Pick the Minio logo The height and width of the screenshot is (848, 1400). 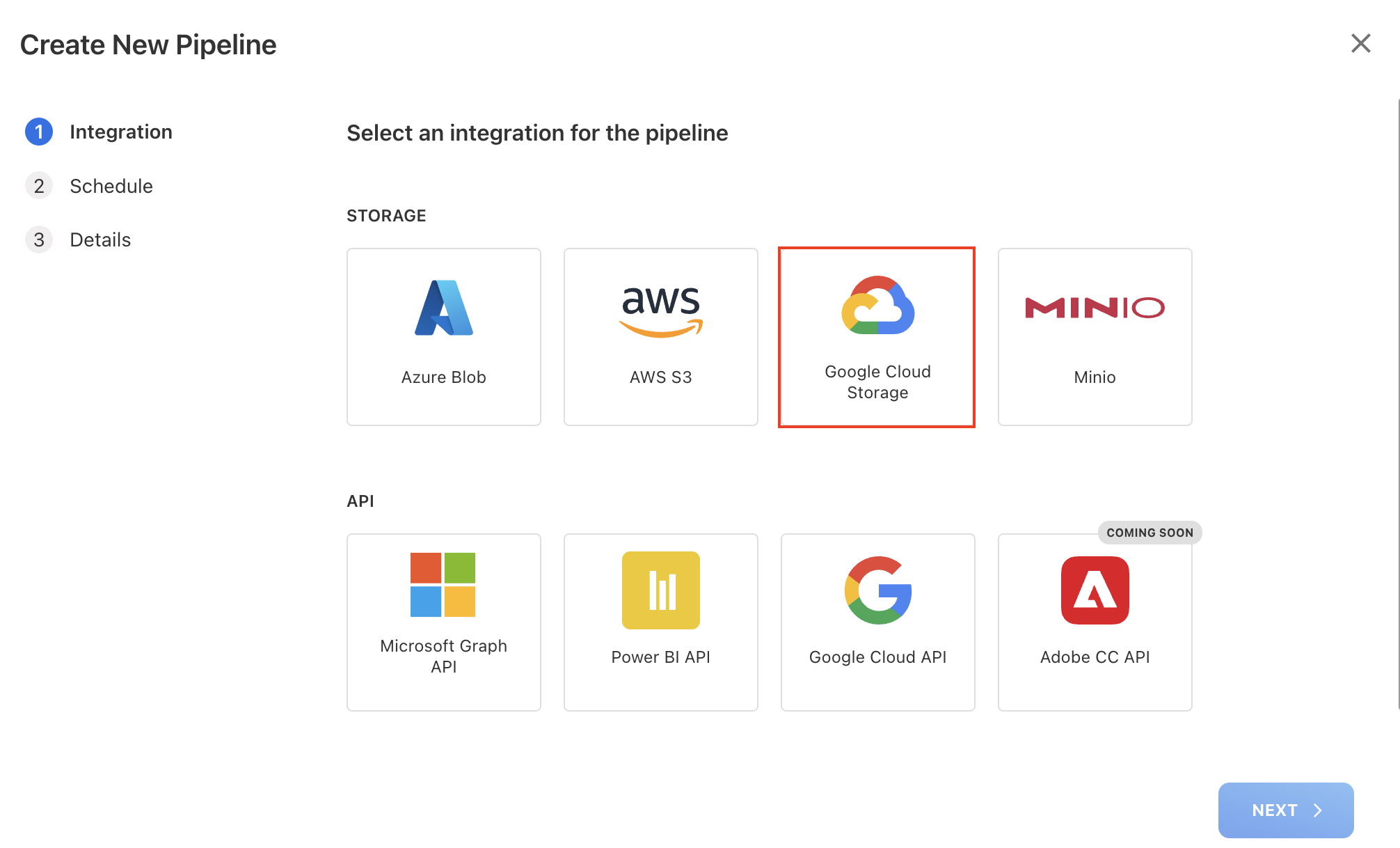coord(1095,308)
